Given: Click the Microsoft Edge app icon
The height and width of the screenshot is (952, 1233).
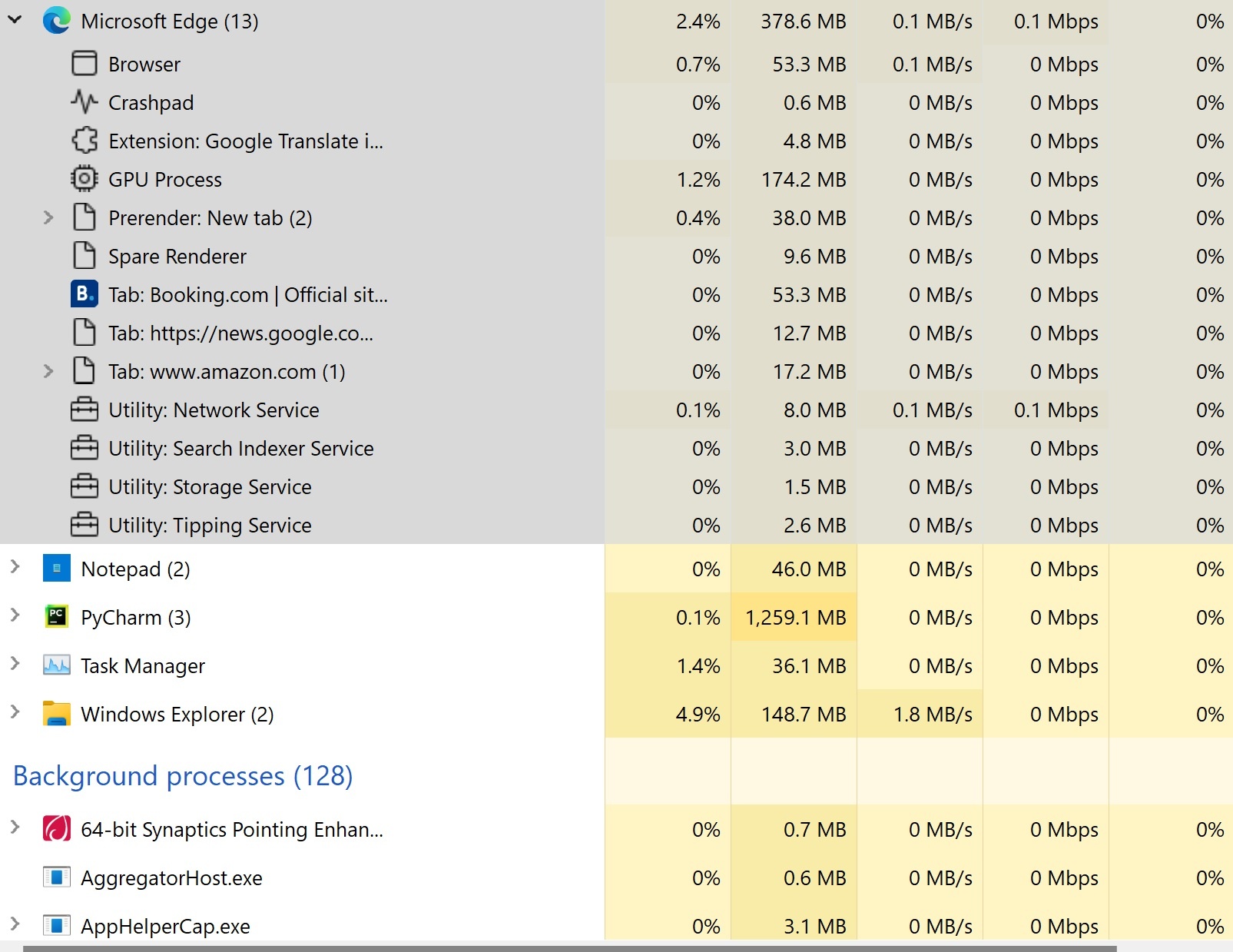Looking at the screenshot, I should click(x=56, y=21).
